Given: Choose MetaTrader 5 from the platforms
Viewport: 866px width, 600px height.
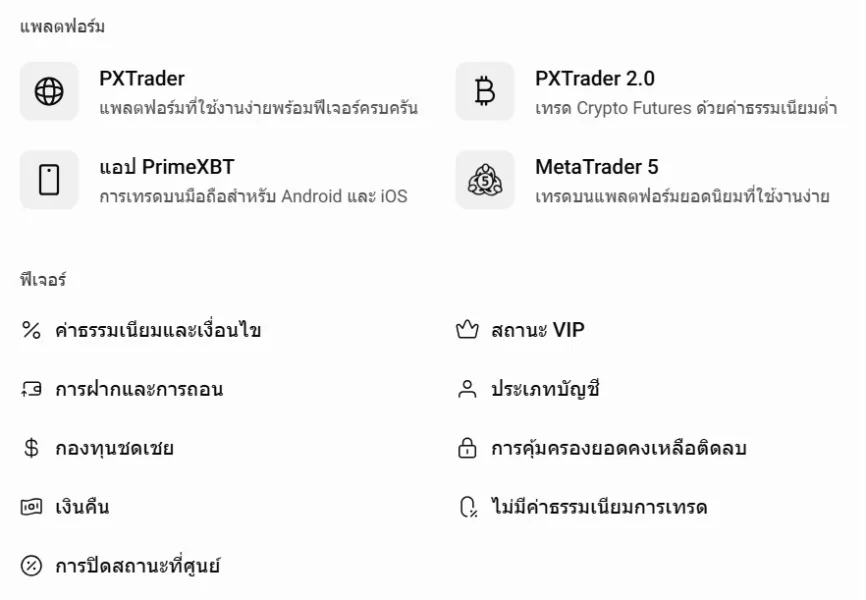Looking at the screenshot, I should (597, 167).
